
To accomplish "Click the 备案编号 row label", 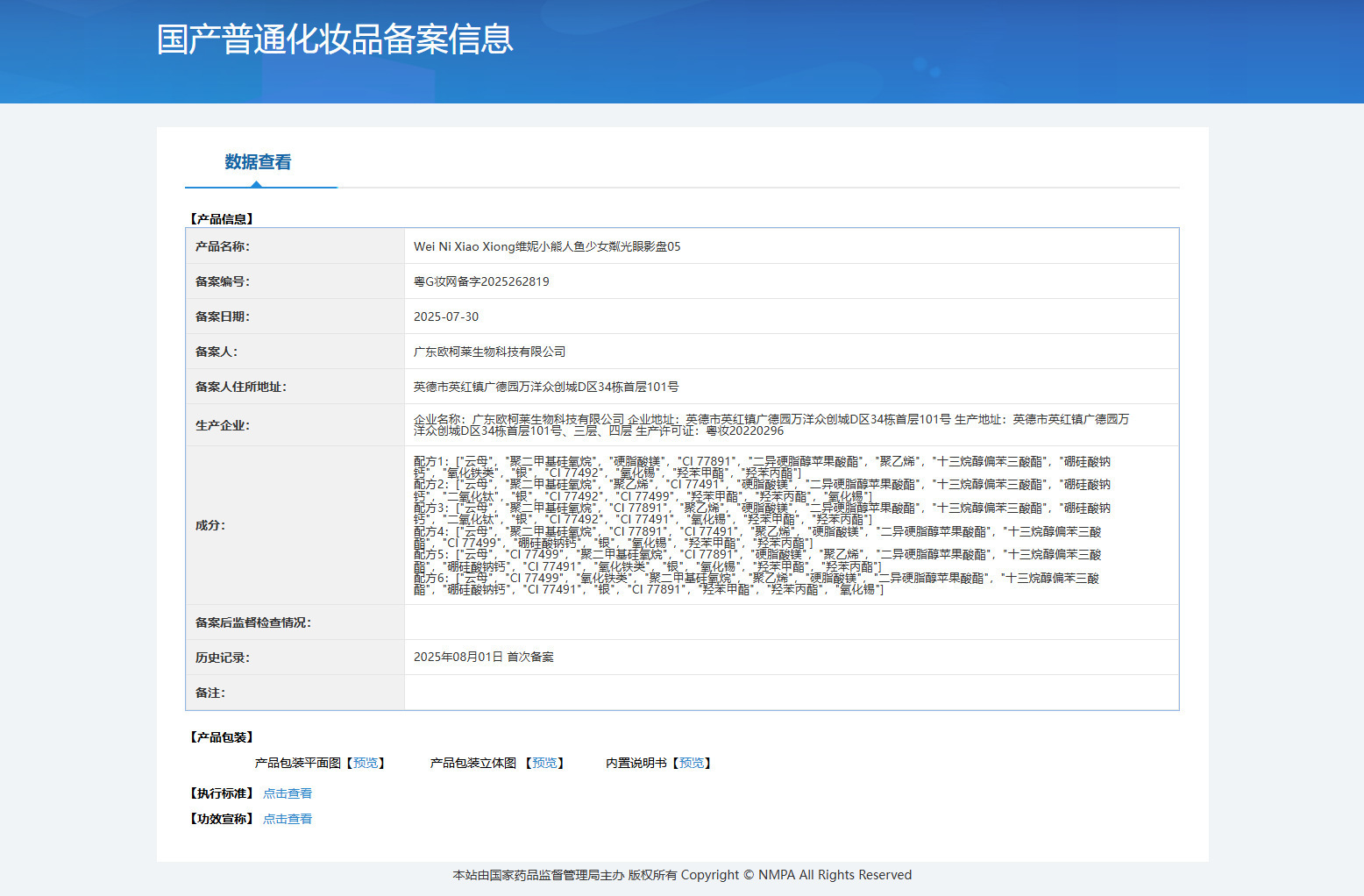I will [x=223, y=281].
